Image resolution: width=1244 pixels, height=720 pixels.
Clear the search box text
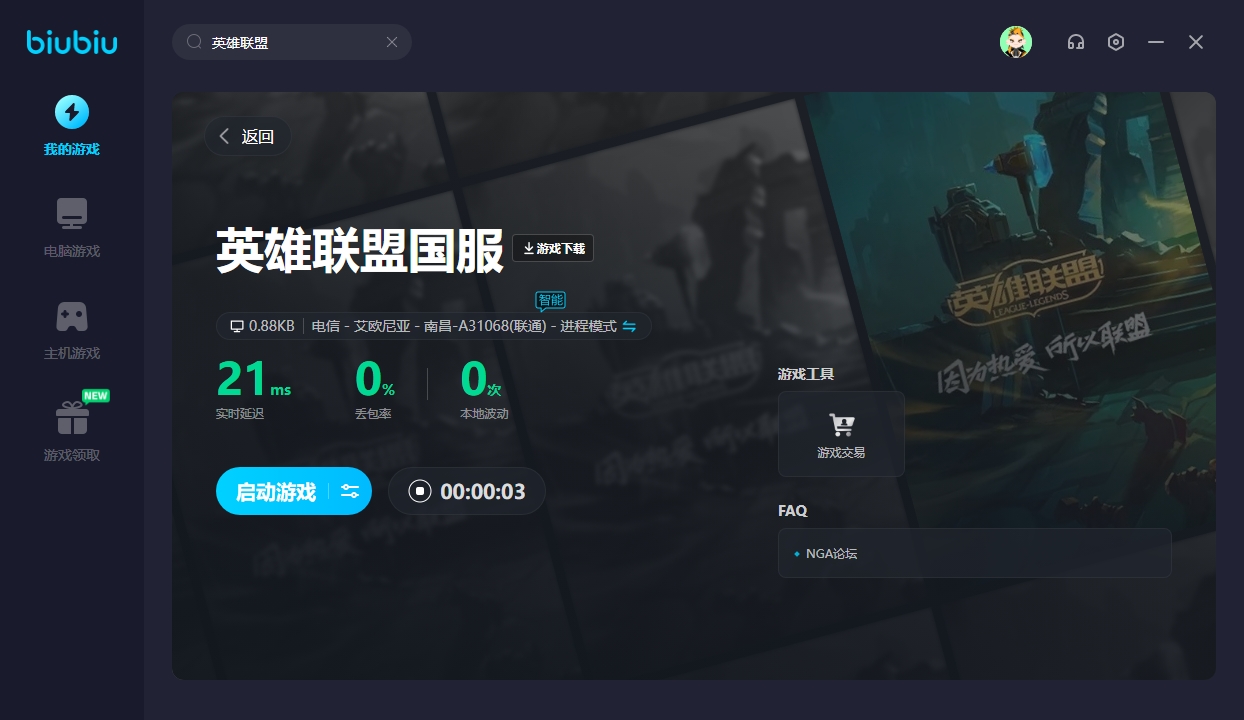tap(392, 42)
